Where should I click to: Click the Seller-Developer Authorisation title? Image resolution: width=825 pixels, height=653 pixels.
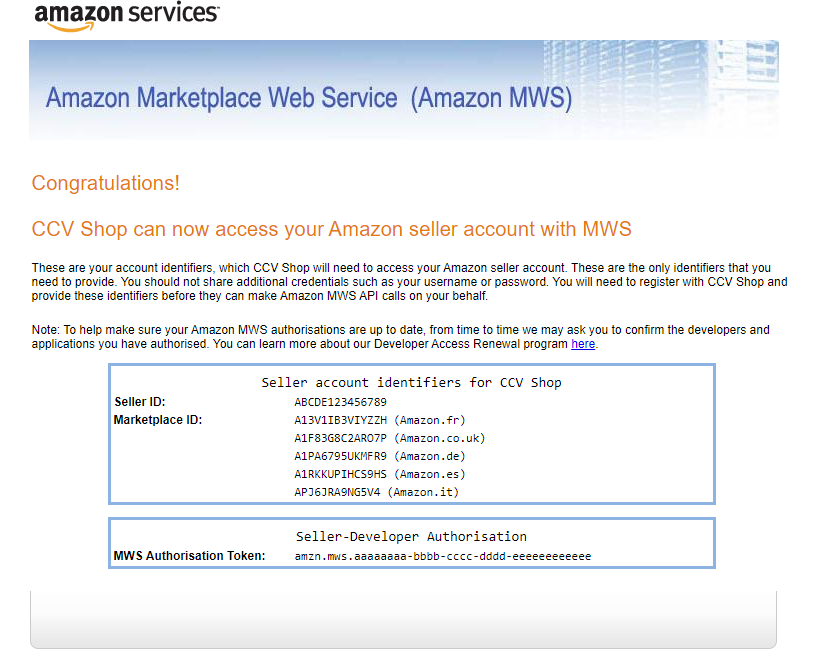point(411,536)
